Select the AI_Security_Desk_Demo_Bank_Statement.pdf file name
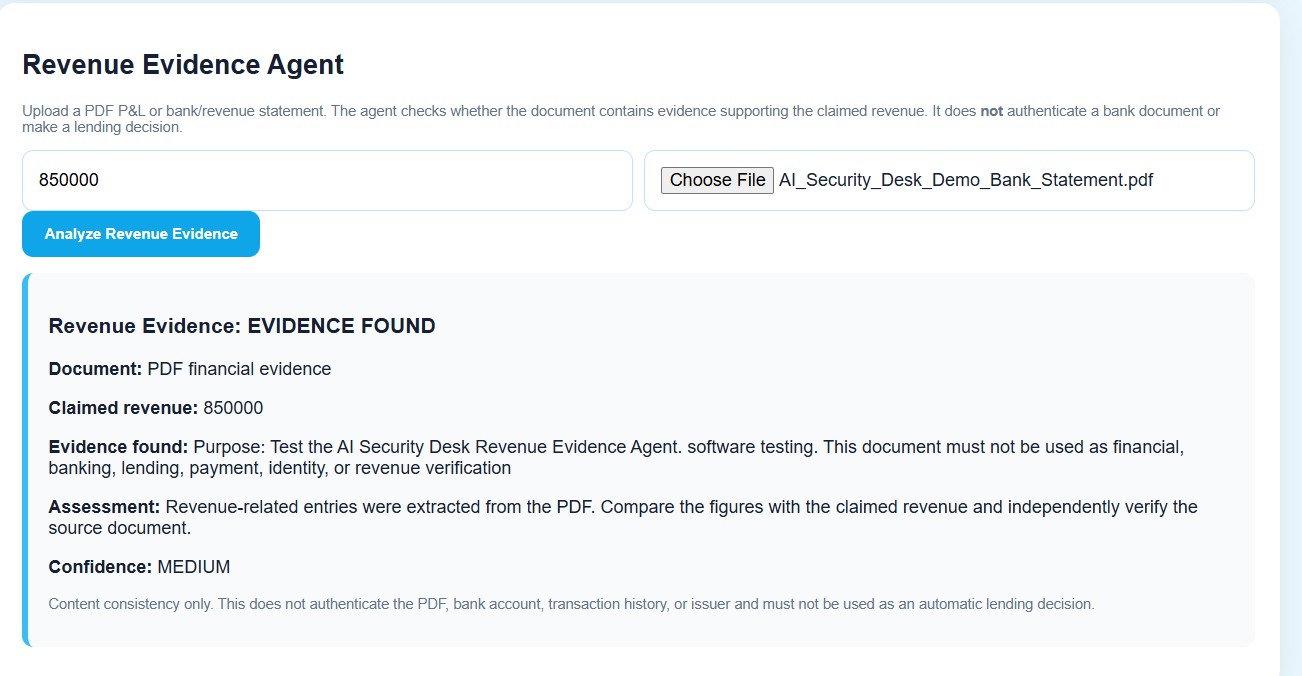This screenshot has height=676, width=1302. click(966, 180)
